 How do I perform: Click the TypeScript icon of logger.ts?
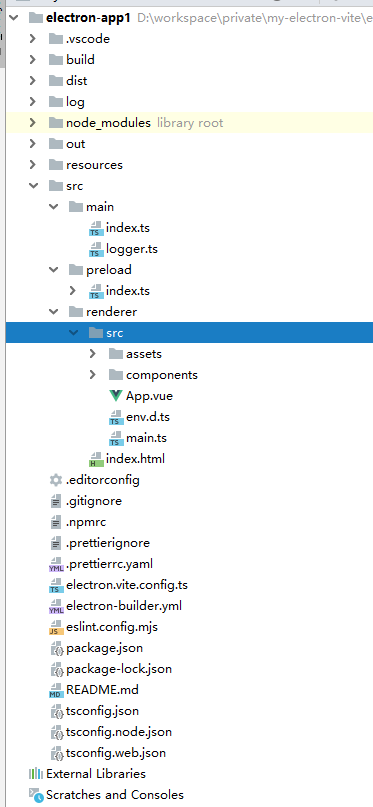pos(96,249)
